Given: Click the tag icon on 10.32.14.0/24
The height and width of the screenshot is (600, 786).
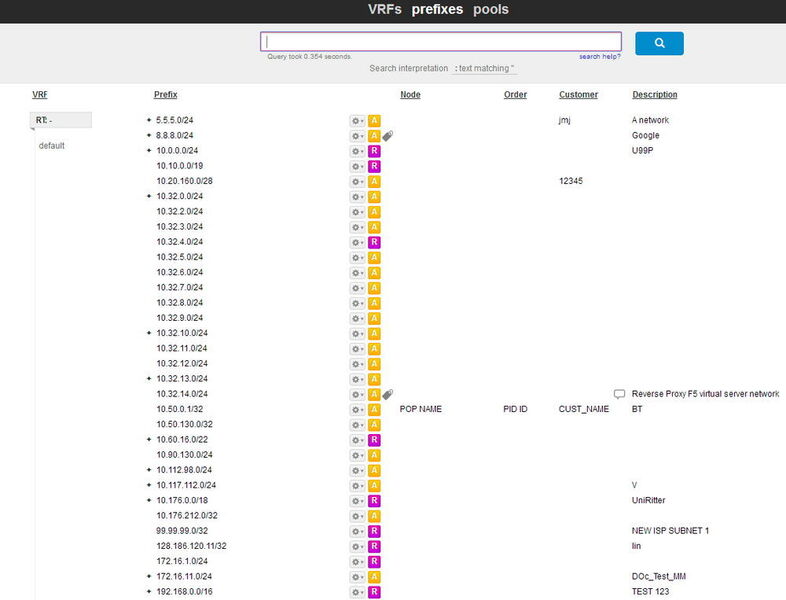Looking at the screenshot, I should pyautogui.click(x=387, y=394).
